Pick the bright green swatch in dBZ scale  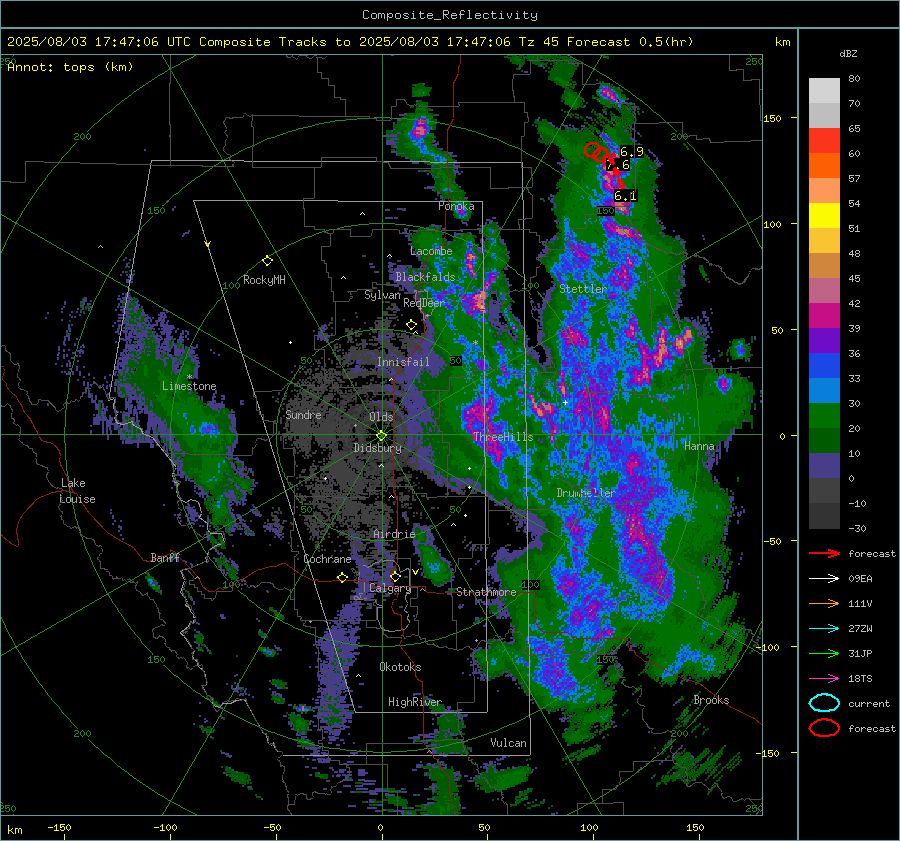click(824, 416)
